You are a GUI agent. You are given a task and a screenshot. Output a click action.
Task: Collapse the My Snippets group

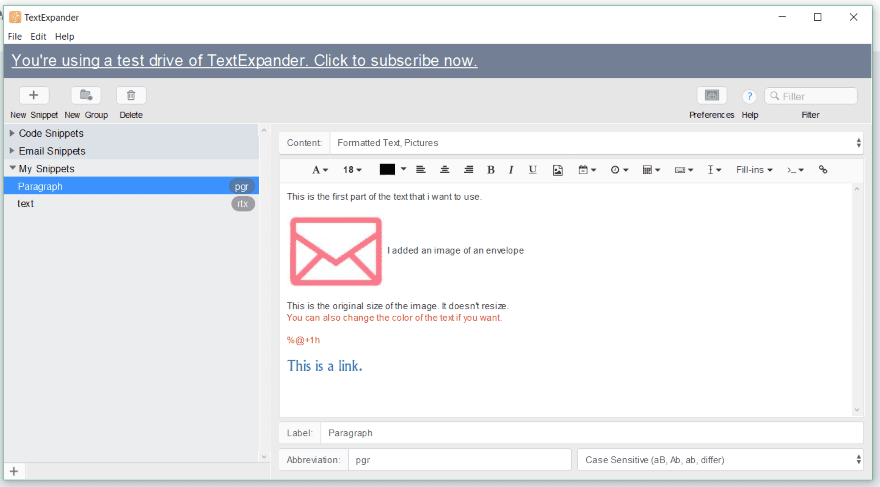12,168
